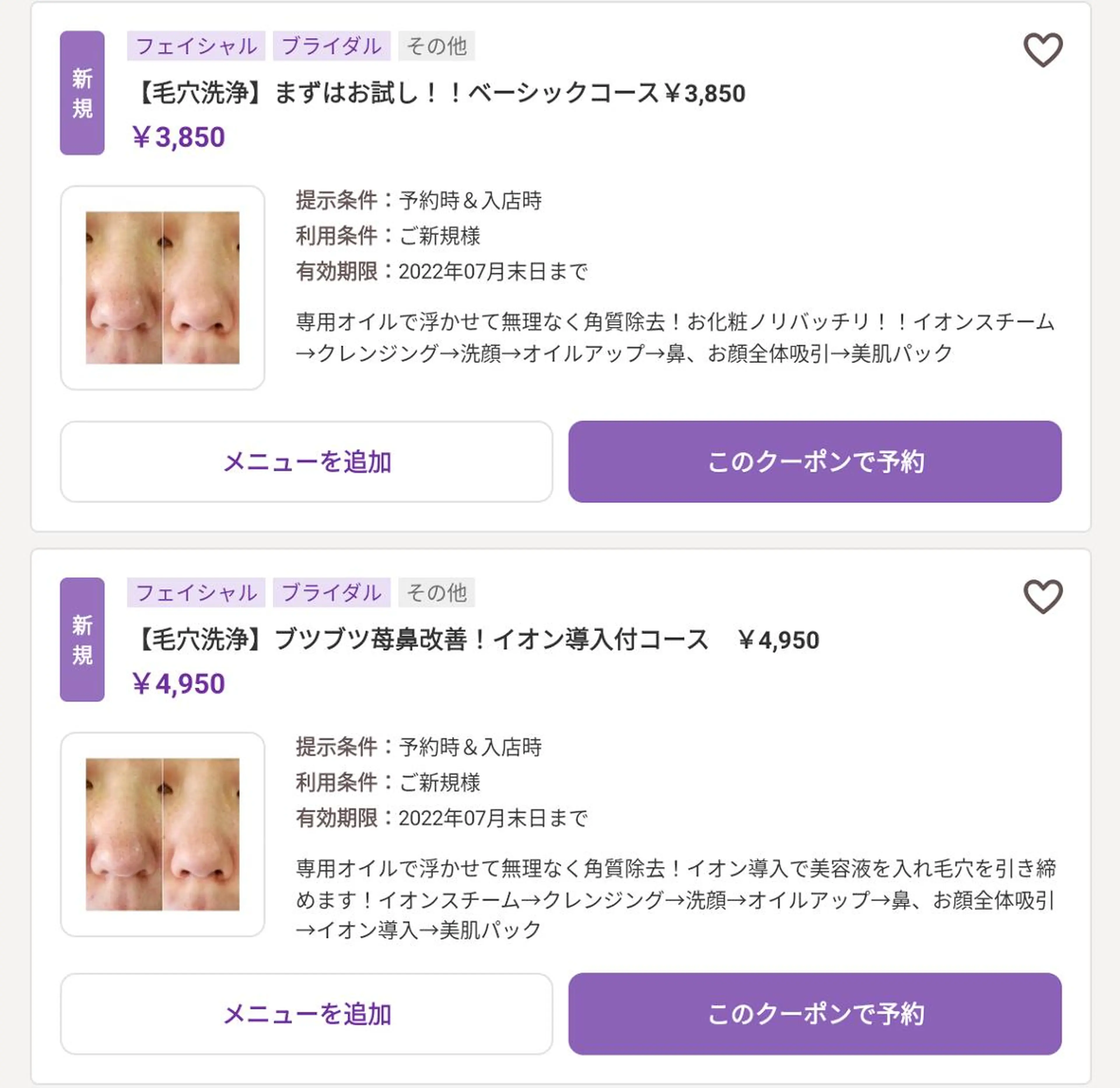Image resolution: width=1120 pixels, height=1088 pixels.
Task: Open the フェイシャル tag on the first coupon
Action: pyautogui.click(x=196, y=47)
